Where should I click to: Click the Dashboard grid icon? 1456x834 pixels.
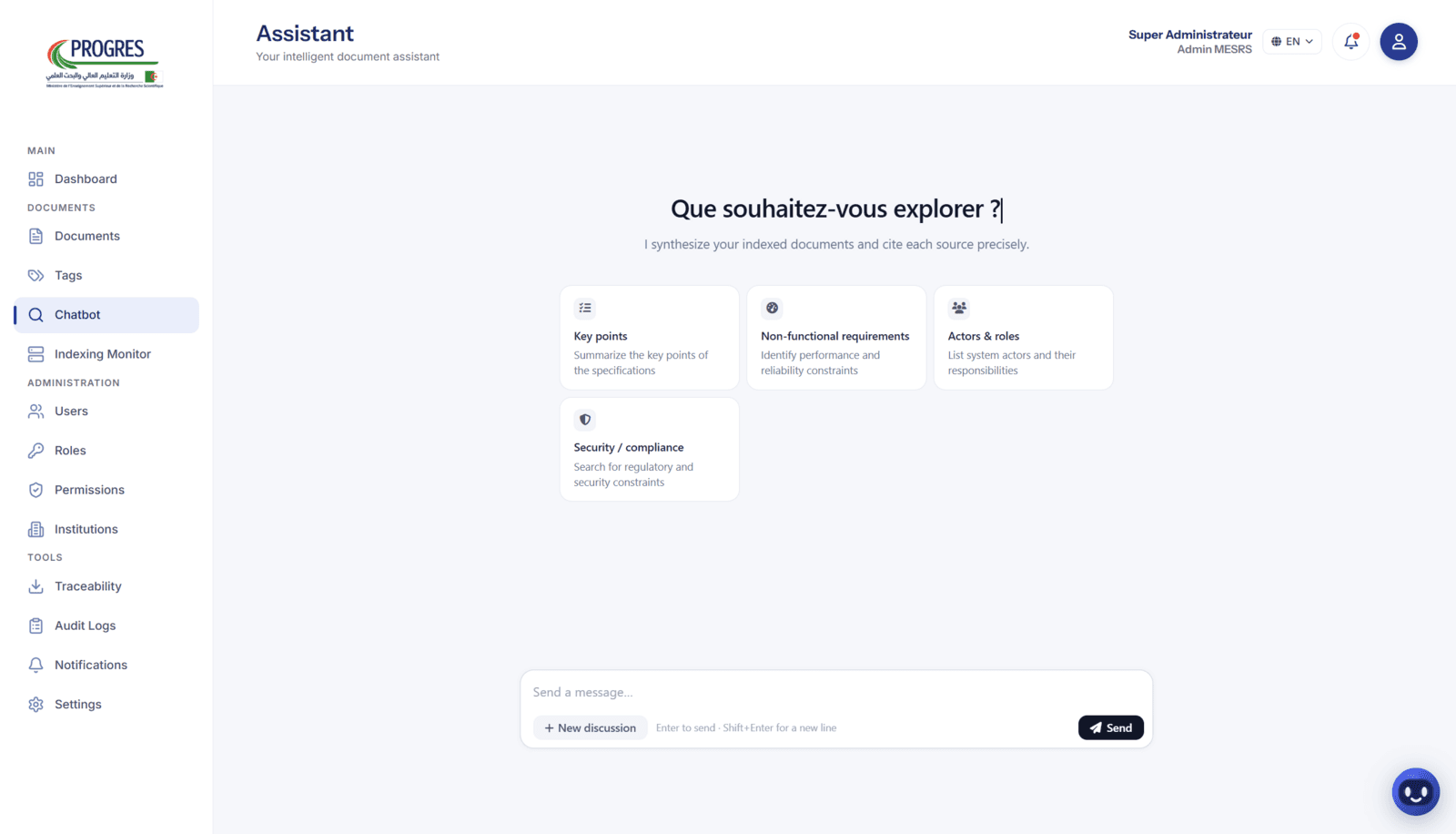[35, 179]
